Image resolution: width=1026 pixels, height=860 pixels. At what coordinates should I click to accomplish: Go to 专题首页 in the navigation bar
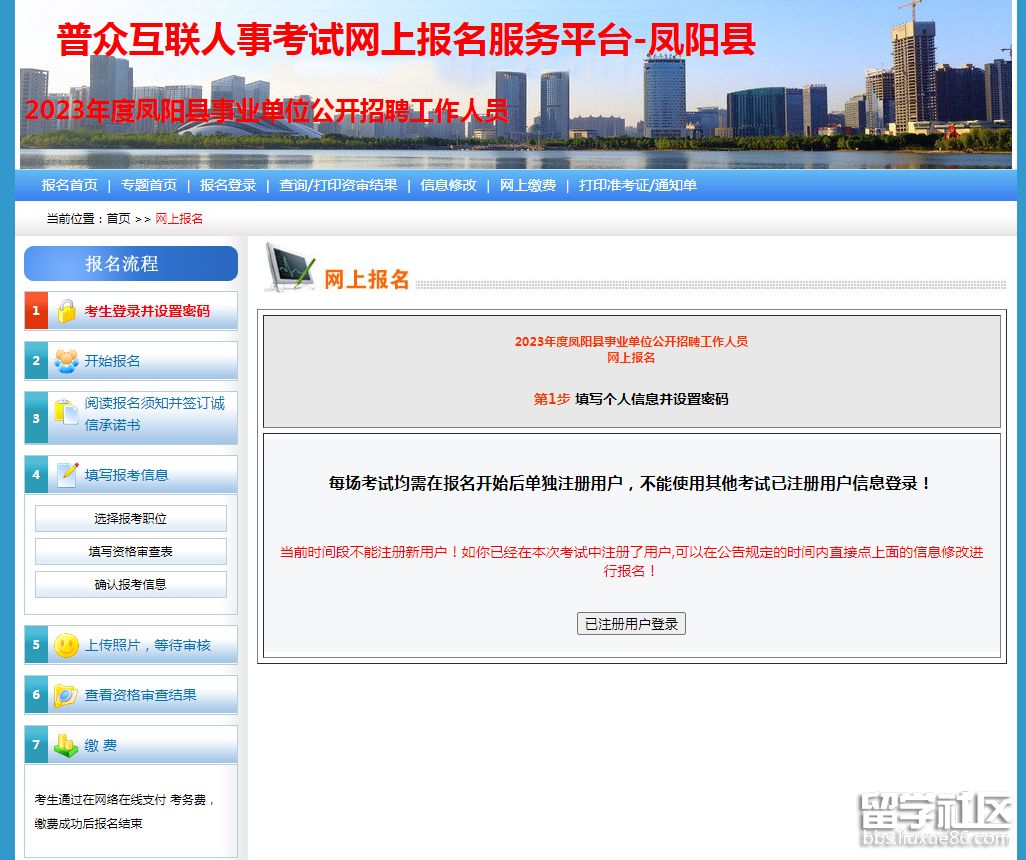pos(149,185)
